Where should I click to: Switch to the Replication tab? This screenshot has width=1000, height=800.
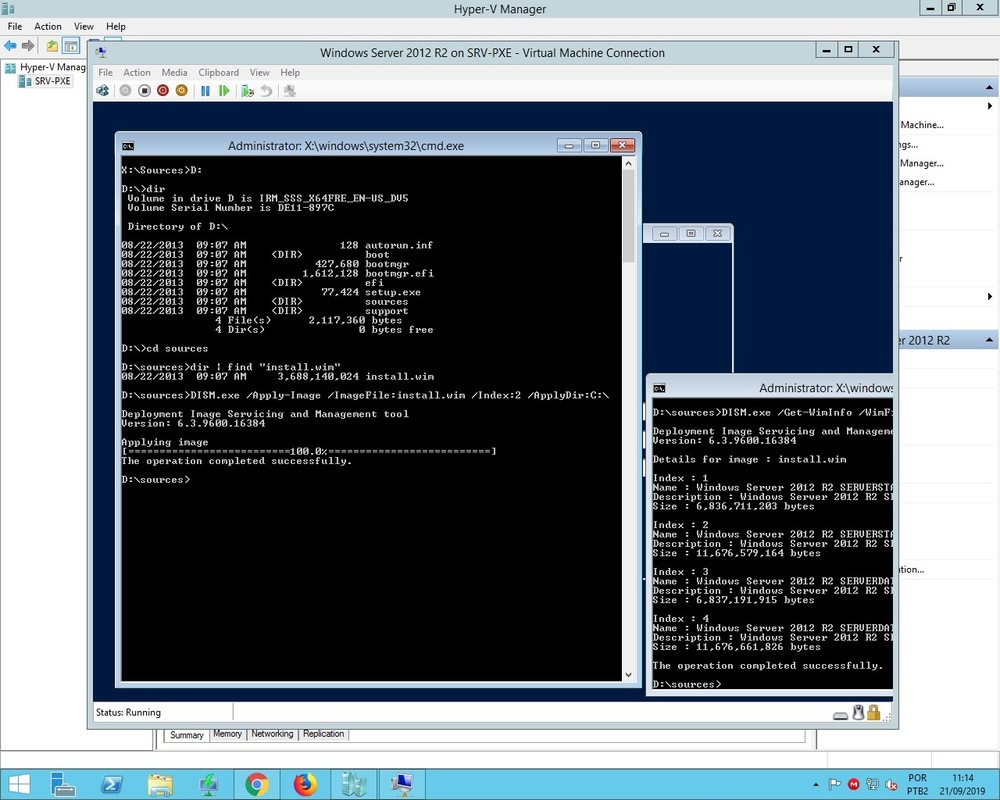tap(323, 734)
